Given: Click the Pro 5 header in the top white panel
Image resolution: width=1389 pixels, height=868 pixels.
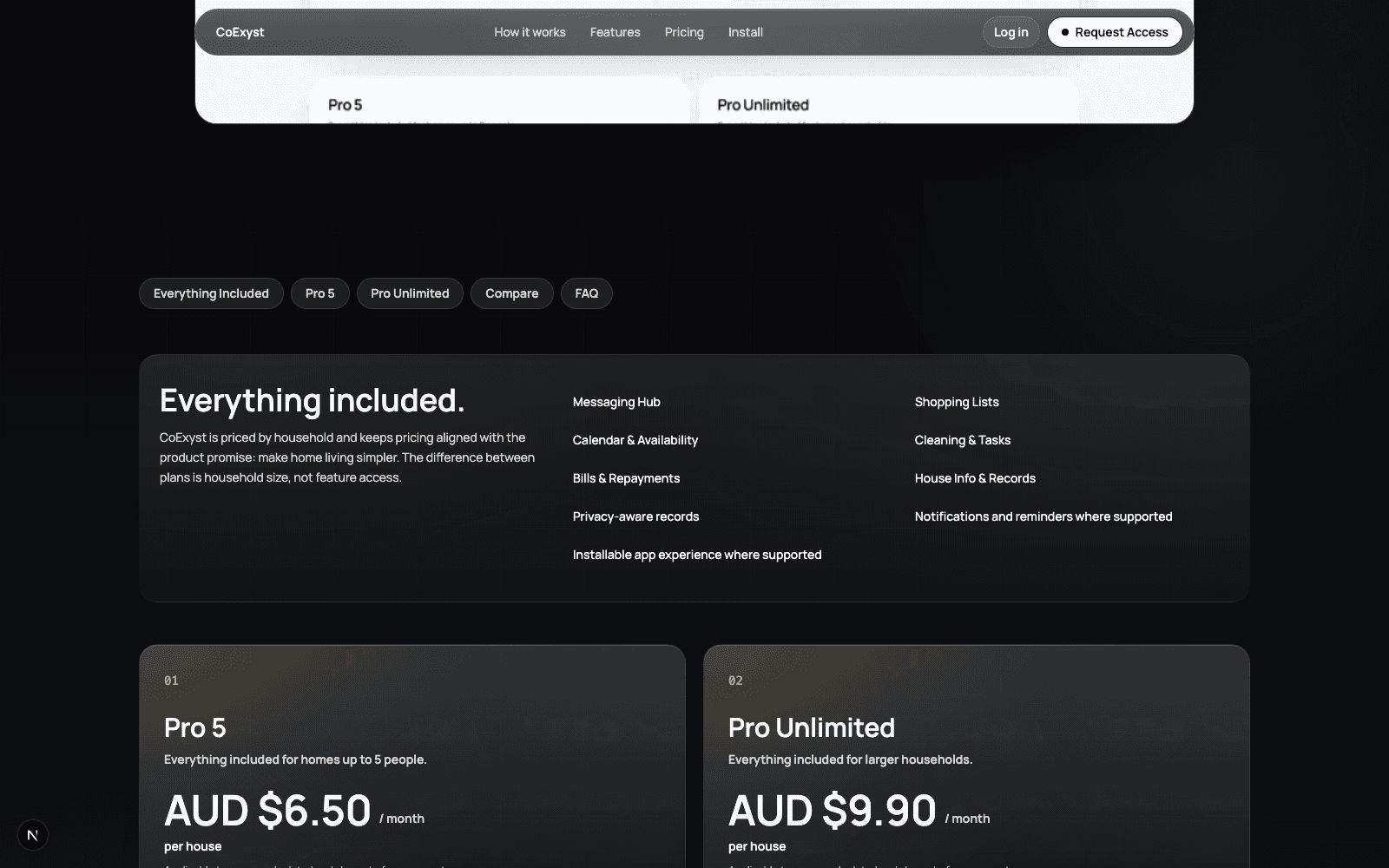Looking at the screenshot, I should click(345, 105).
